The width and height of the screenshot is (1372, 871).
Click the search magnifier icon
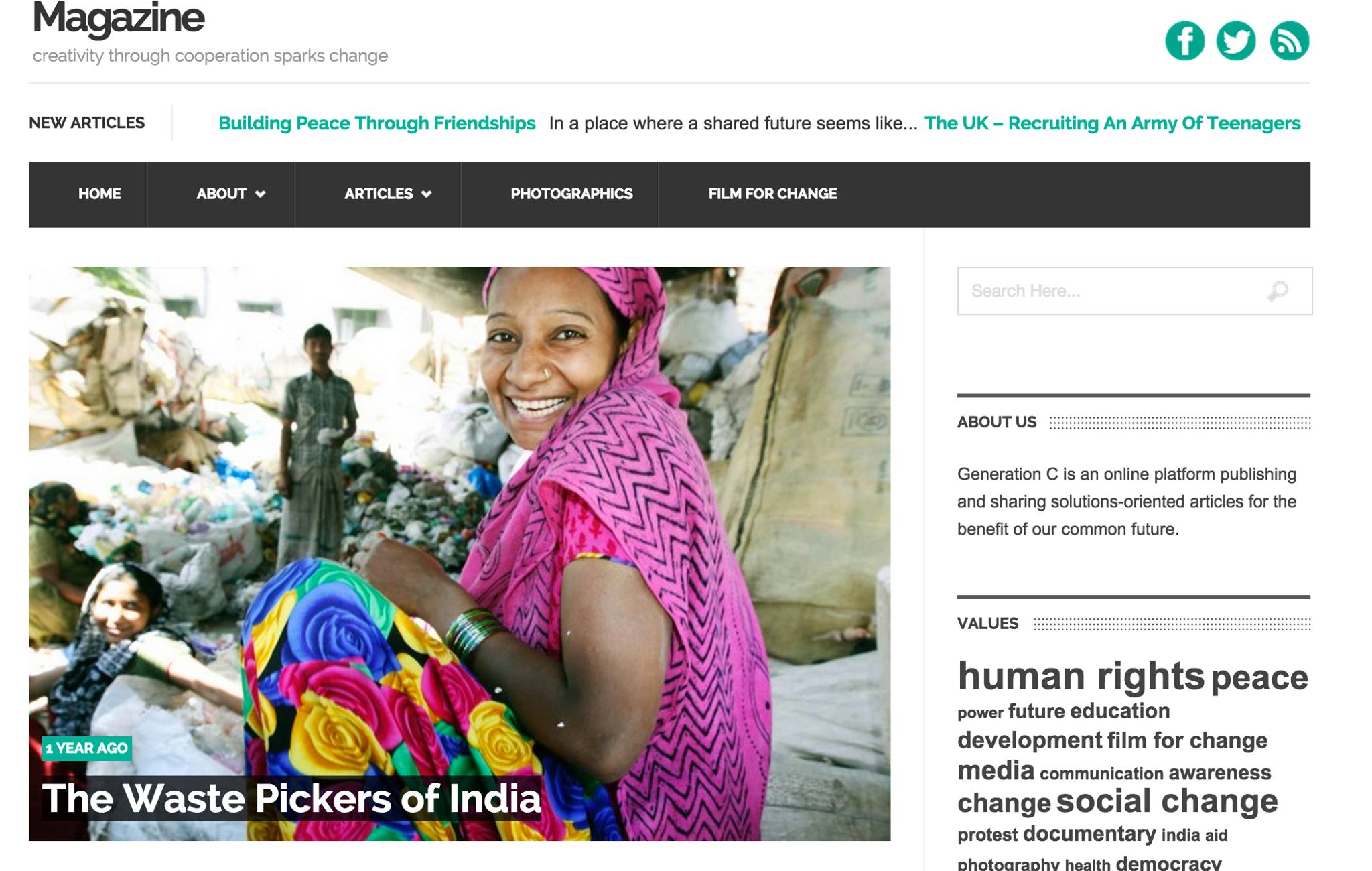pyautogui.click(x=1278, y=291)
